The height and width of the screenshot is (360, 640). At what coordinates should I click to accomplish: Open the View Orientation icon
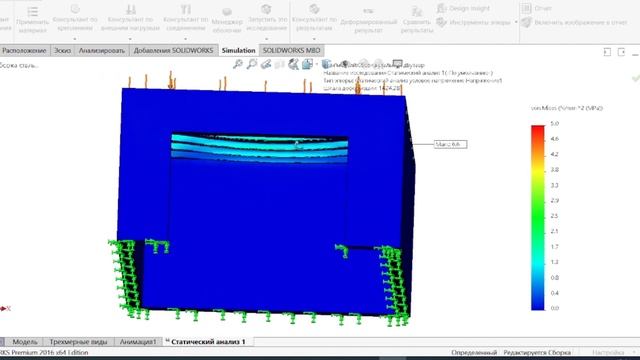(x=293, y=64)
